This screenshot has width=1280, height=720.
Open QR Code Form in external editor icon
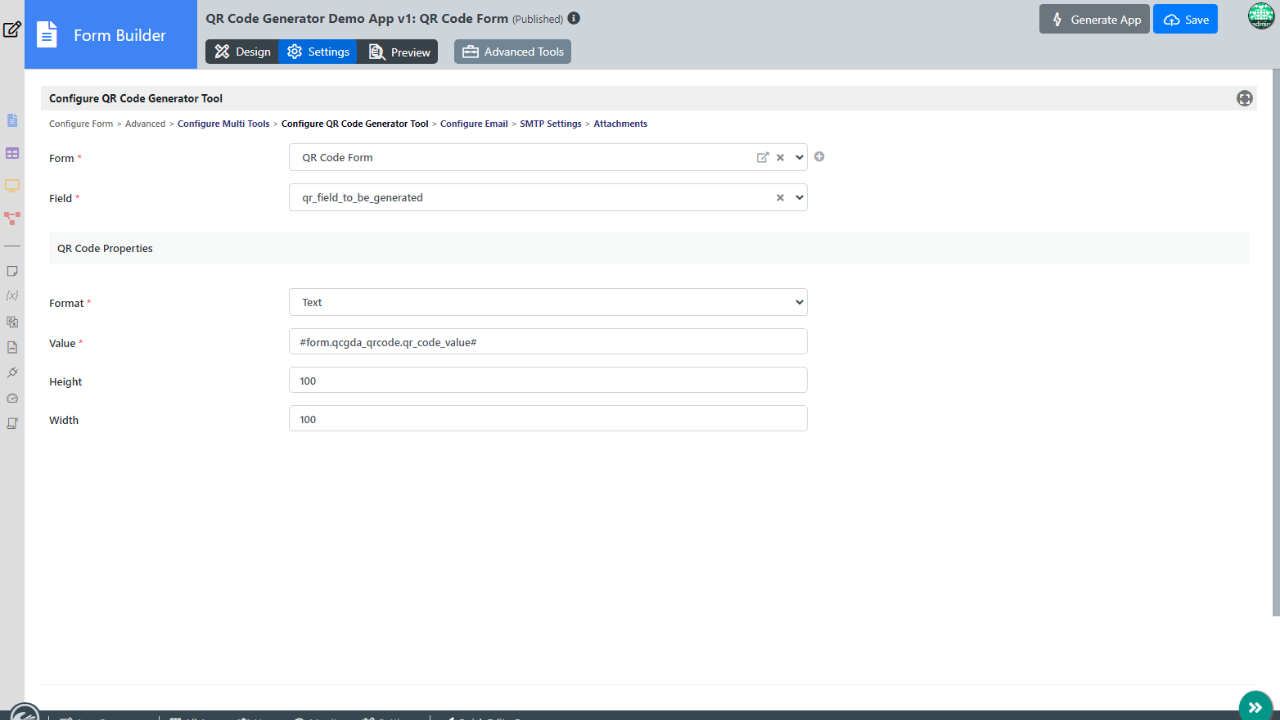(763, 157)
